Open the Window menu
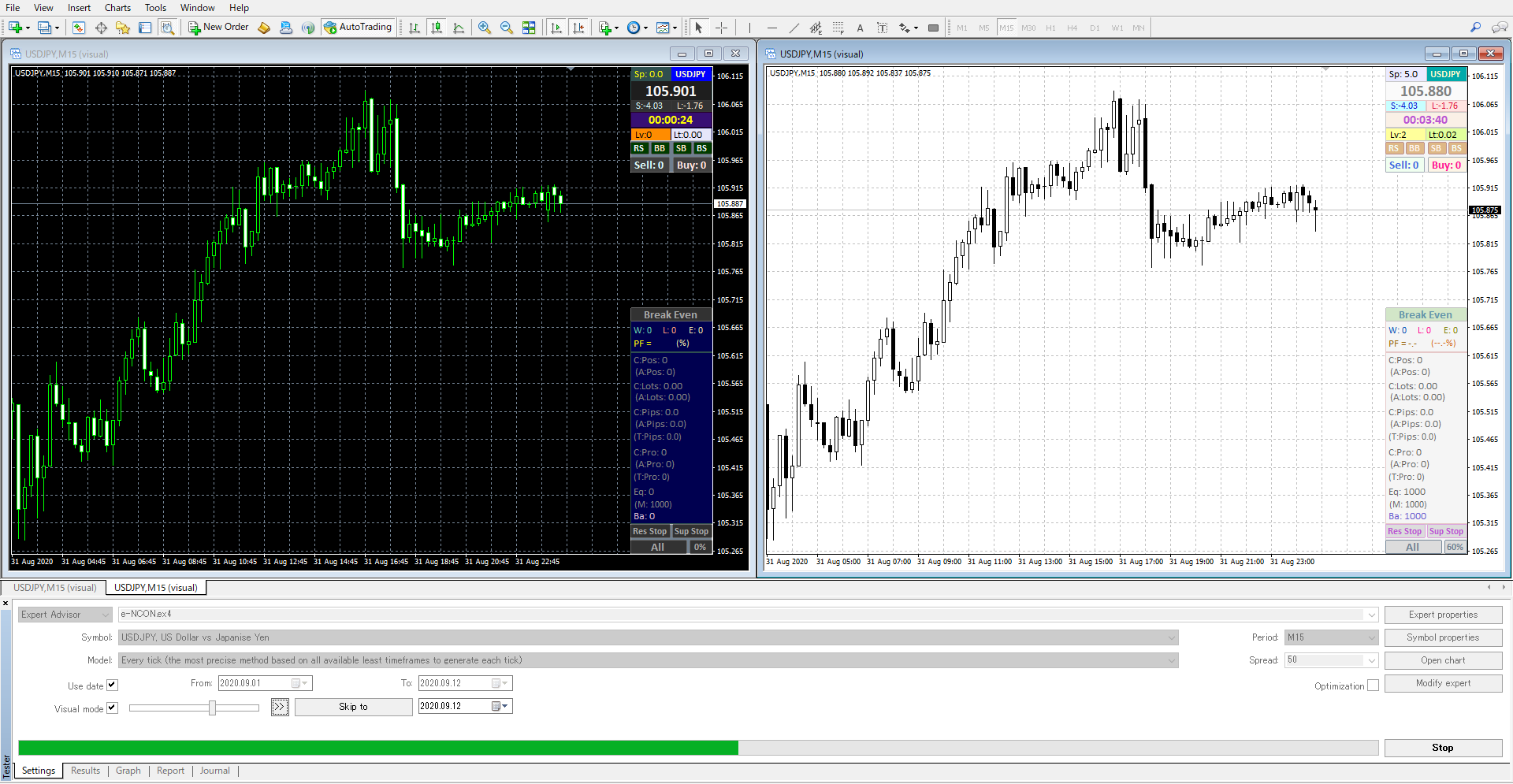 point(197,8)
